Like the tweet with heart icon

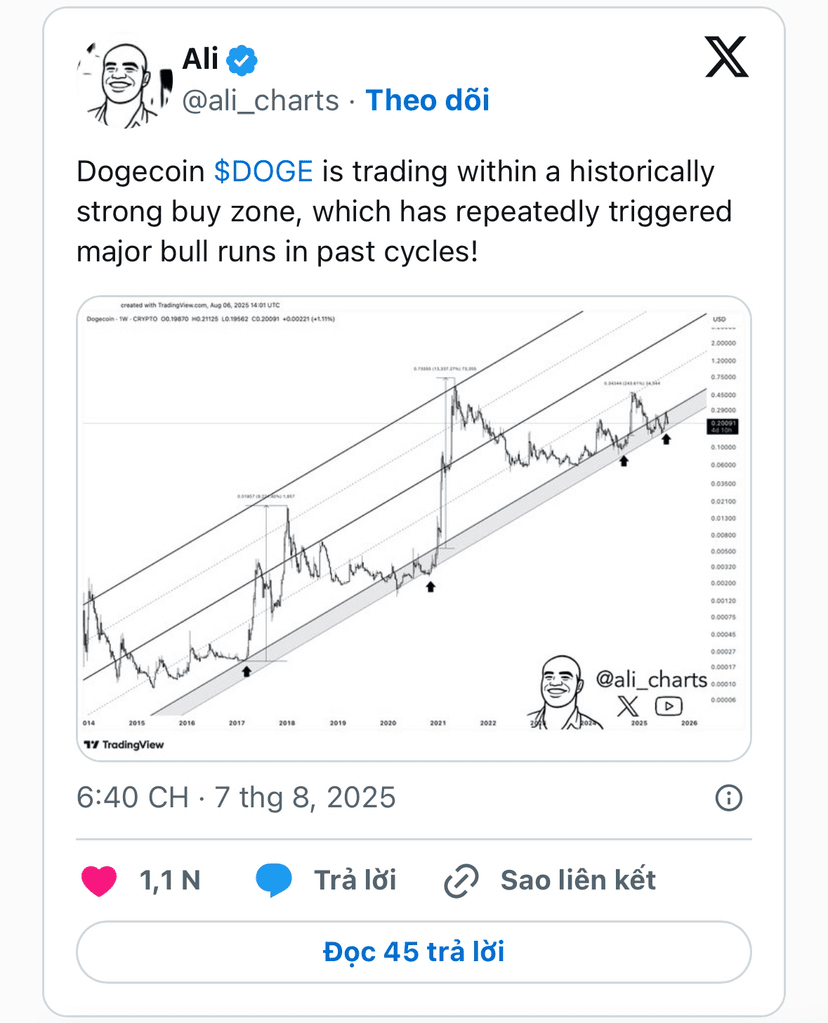[99, 881]
